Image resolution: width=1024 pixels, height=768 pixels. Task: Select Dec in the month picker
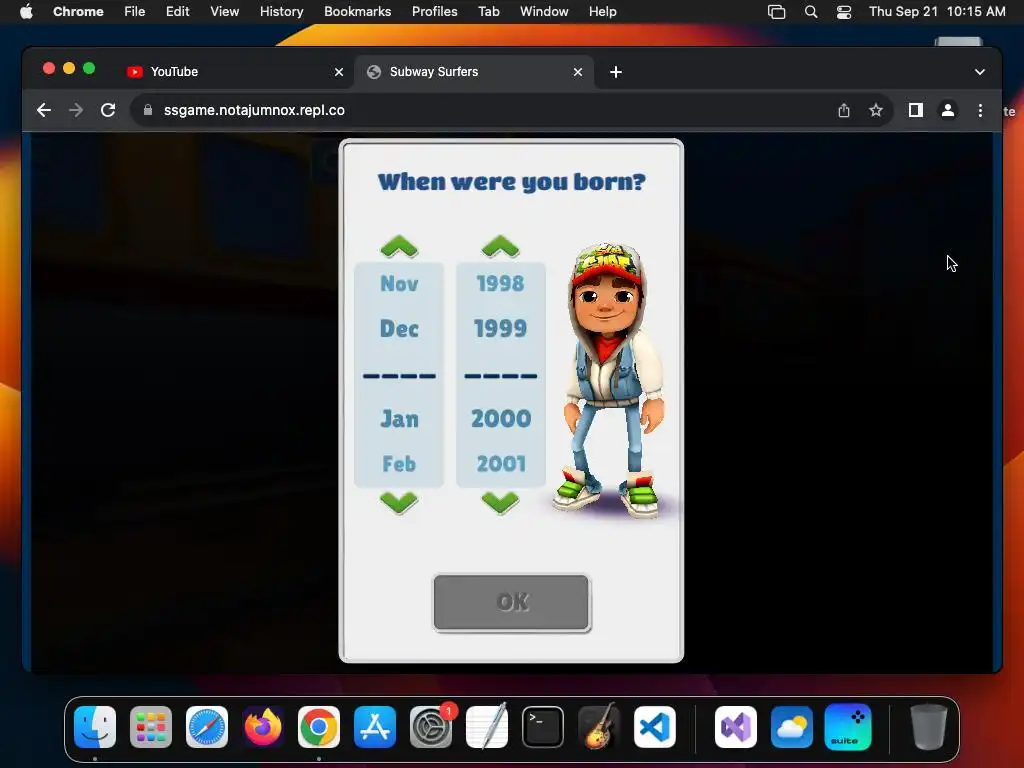tap(399, 328)
